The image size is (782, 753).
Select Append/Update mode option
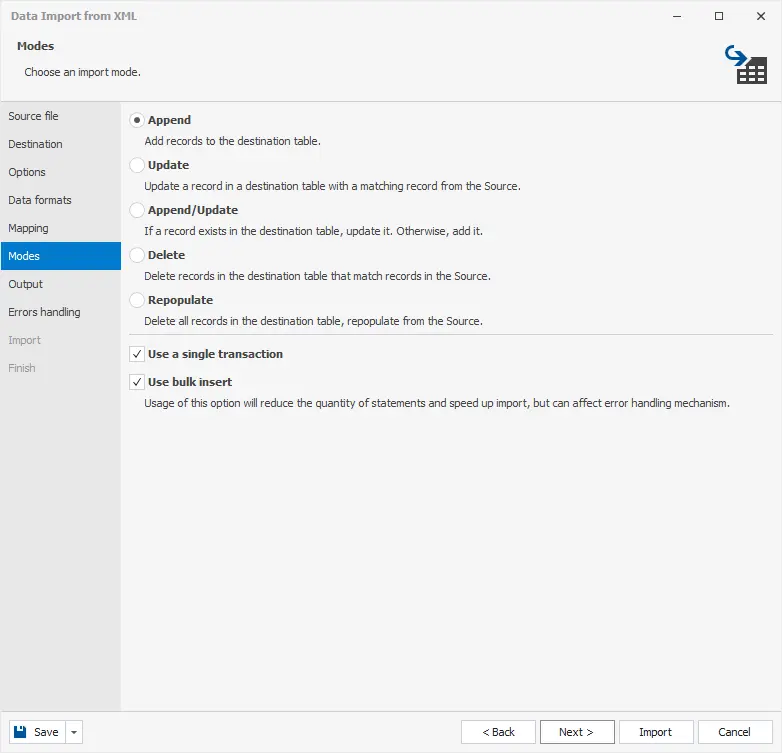point(137,210)
